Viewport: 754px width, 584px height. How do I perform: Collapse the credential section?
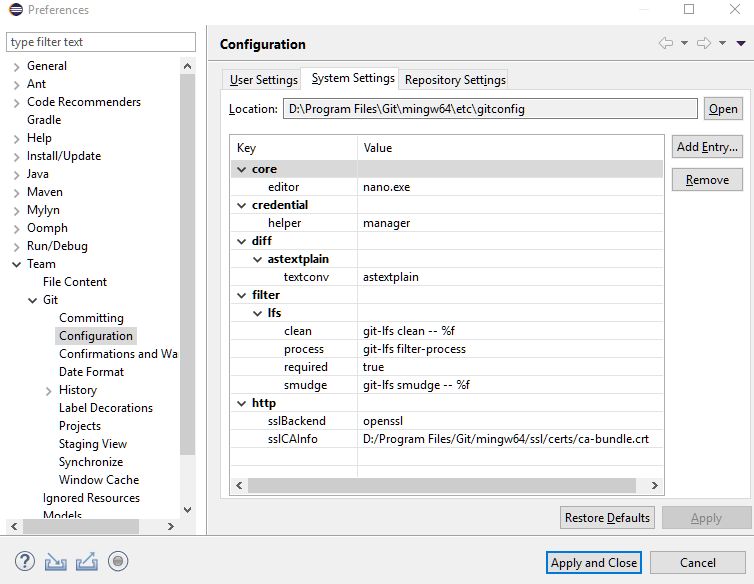[x=241, y=205]
